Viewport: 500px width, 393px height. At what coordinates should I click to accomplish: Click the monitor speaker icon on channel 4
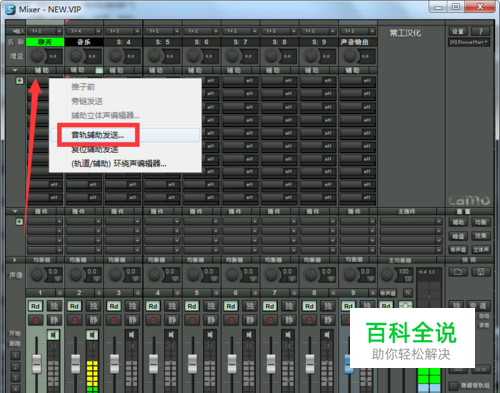171,335
